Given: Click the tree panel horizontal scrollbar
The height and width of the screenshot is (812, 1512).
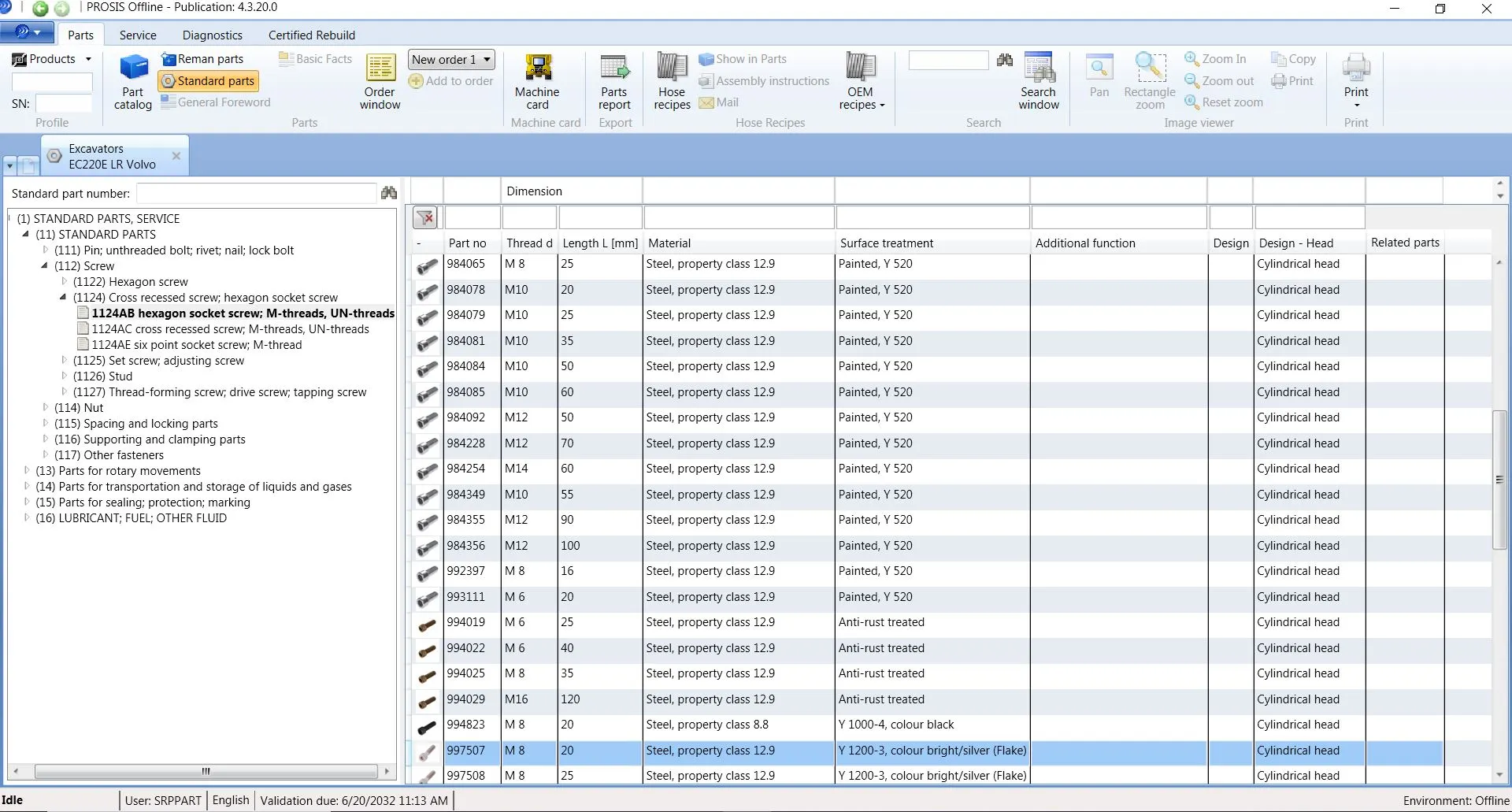Looking at the screenshot, I should tap(205, 771).
